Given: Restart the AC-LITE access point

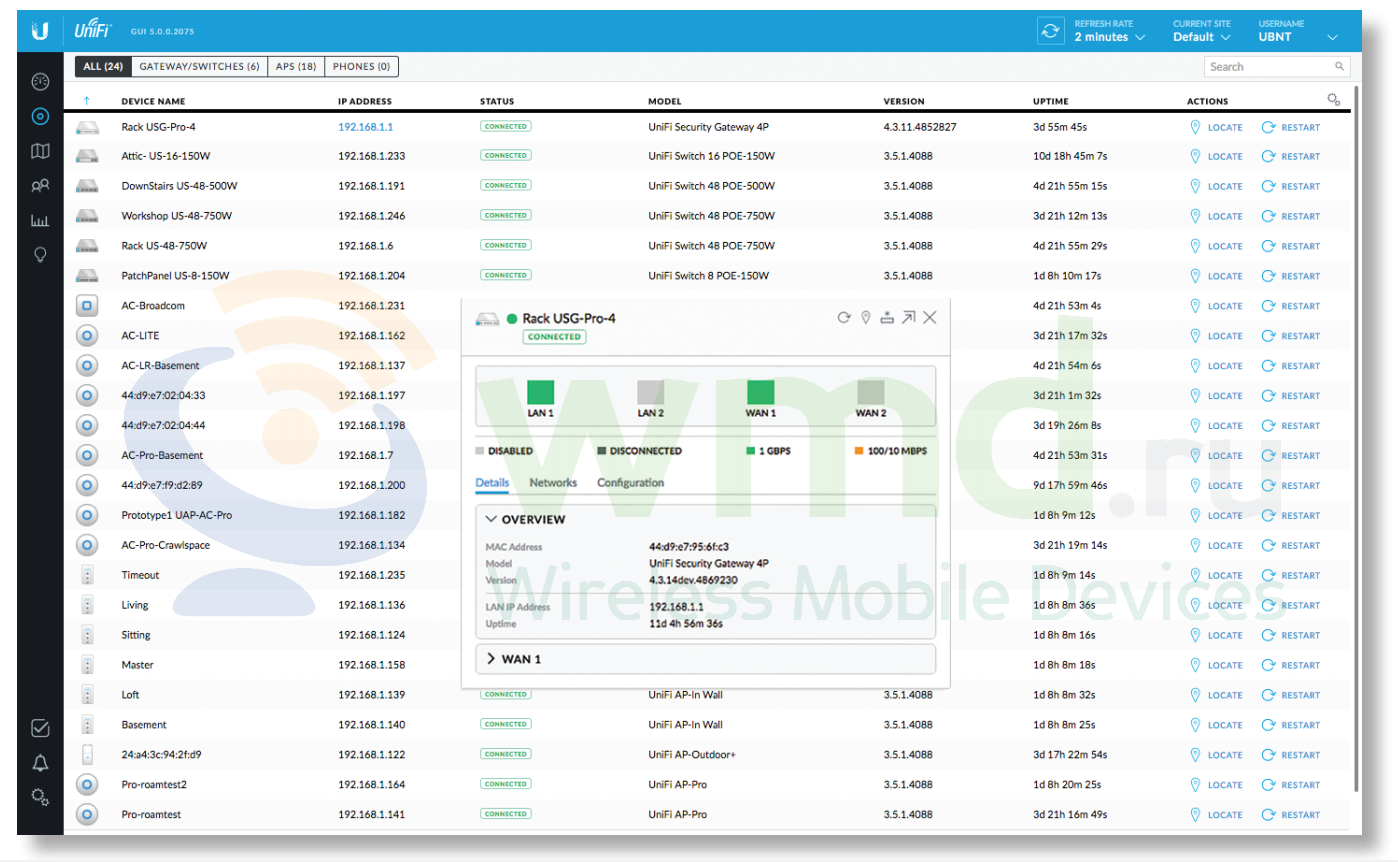Looking at the screenshot, I should coord(1291,336).
